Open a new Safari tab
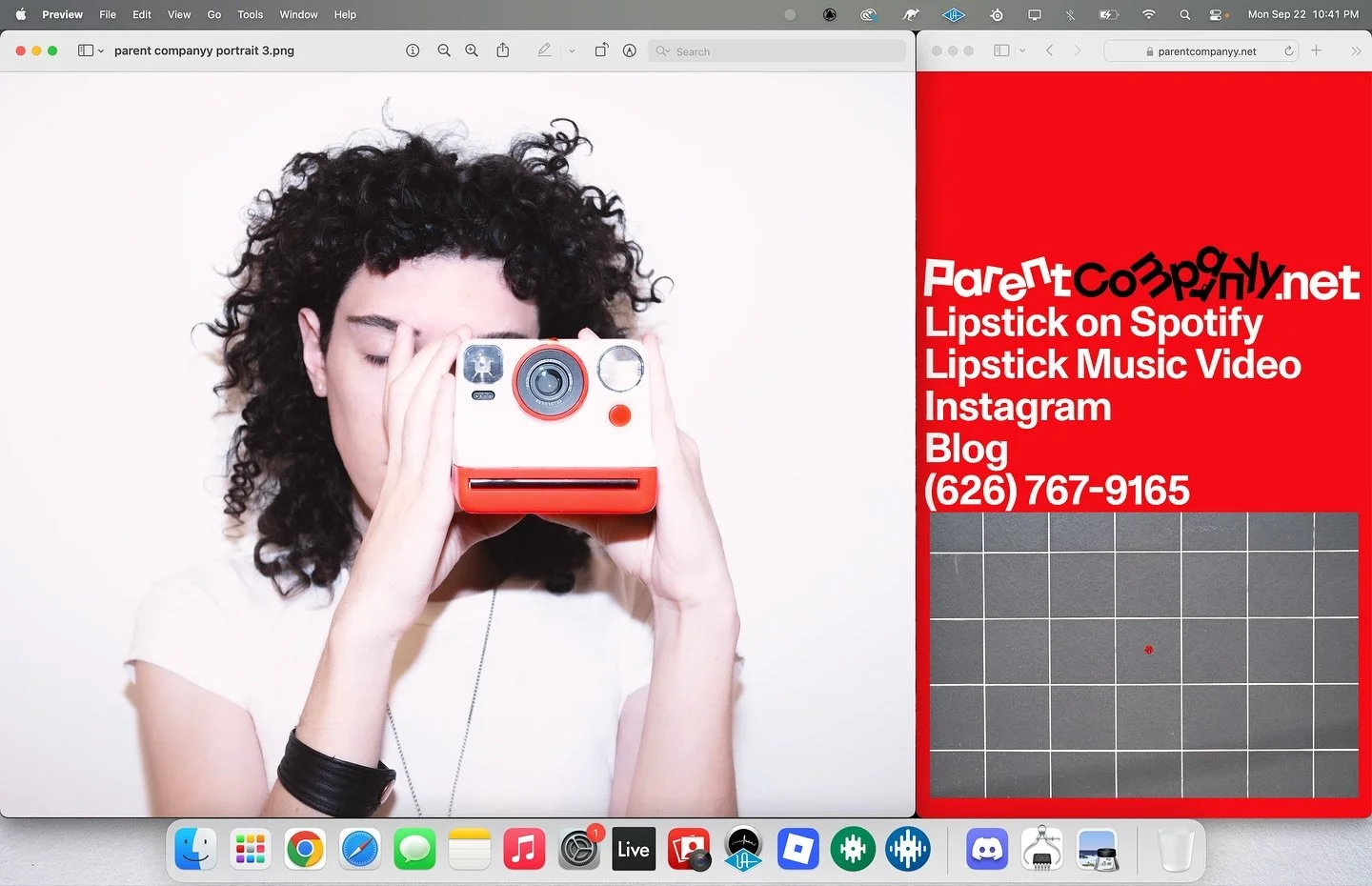The width and height of the screenshot is (1372, 886). [x=1316, y=50]
